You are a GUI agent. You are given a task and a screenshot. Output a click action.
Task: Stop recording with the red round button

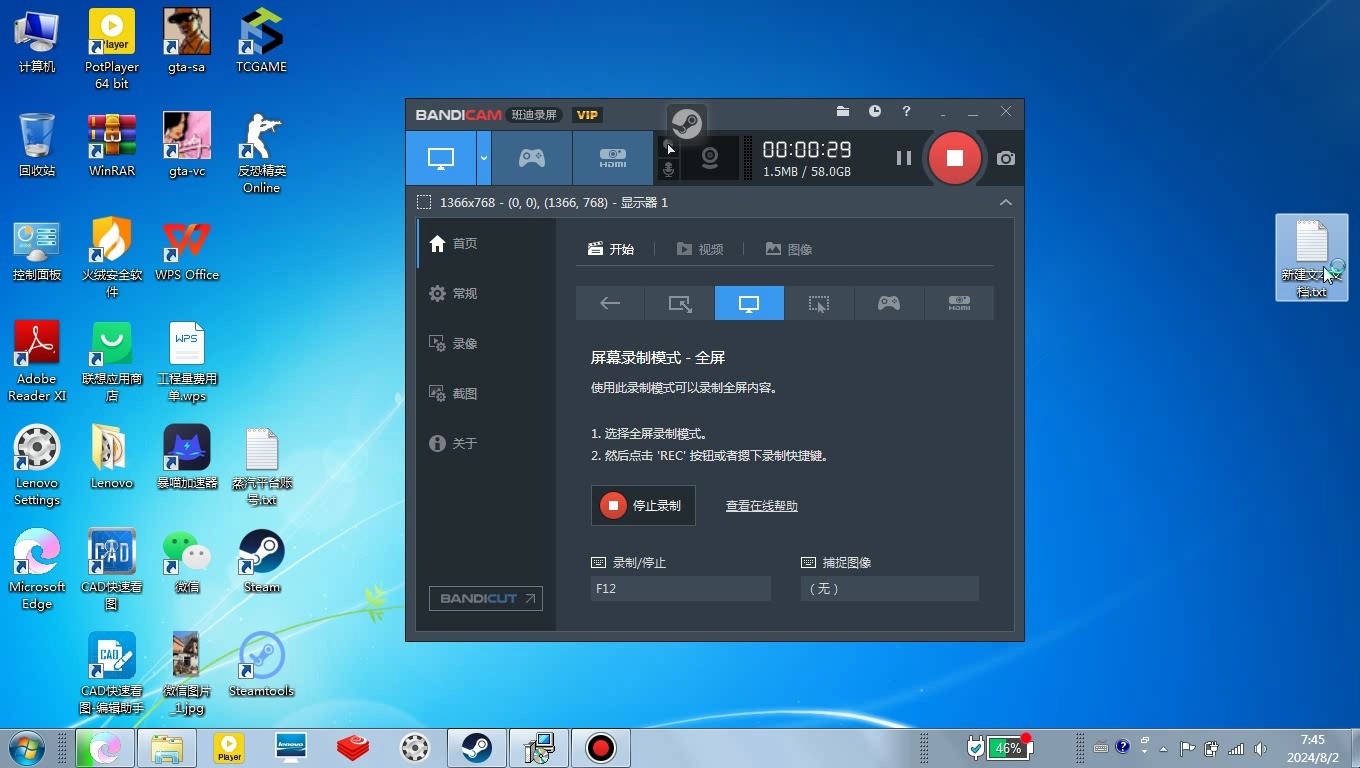click(955, 158)
